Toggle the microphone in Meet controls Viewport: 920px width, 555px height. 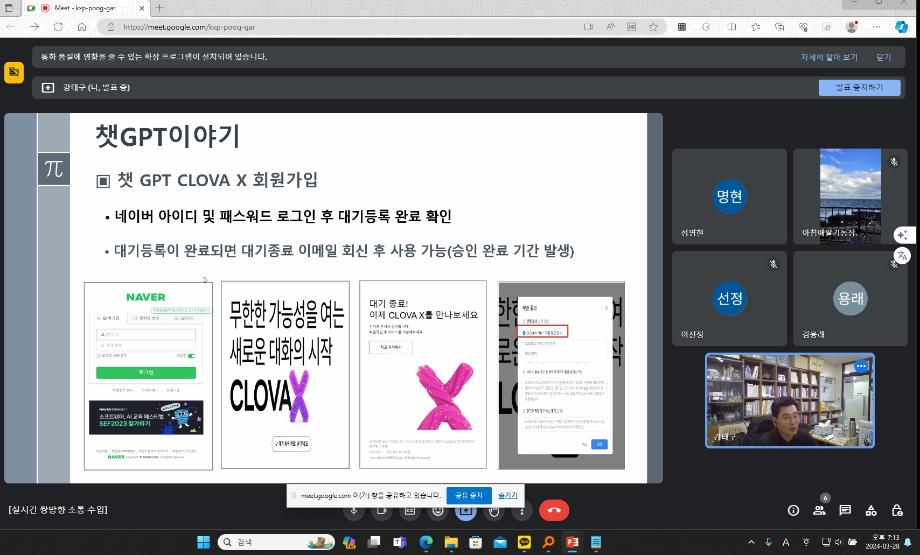354,510
